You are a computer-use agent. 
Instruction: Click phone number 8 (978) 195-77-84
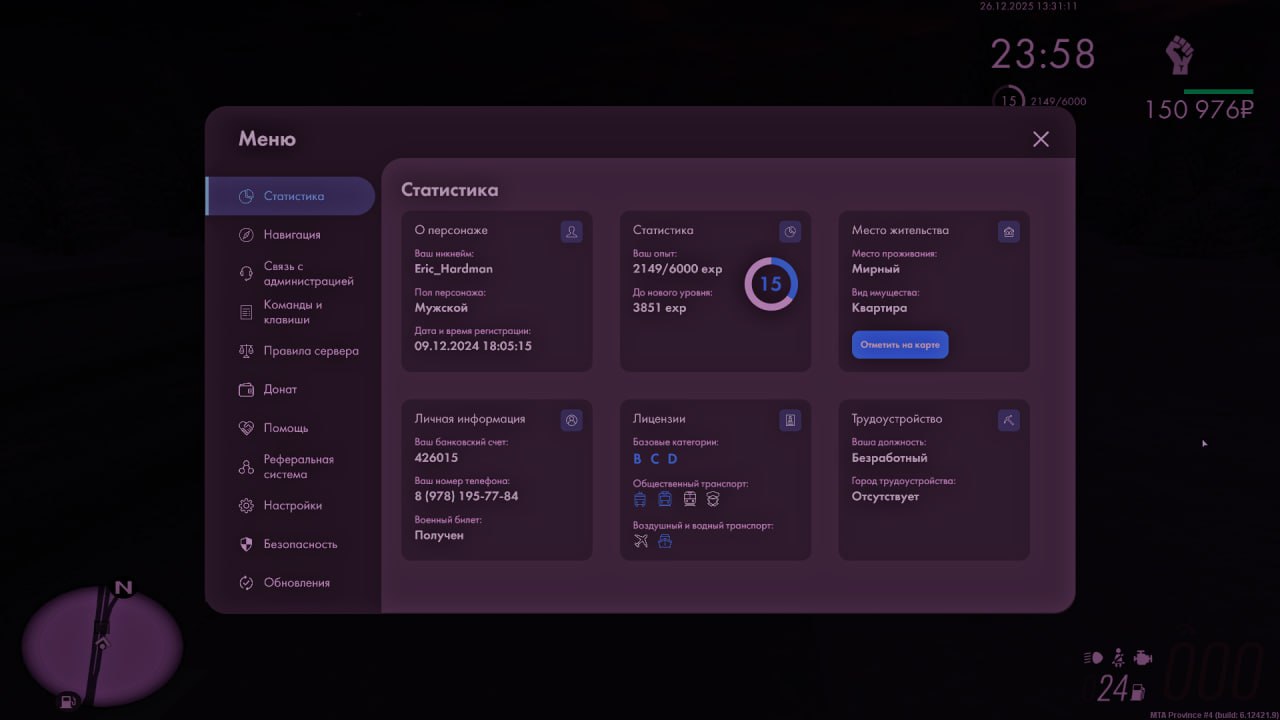(x=466, y=496)
